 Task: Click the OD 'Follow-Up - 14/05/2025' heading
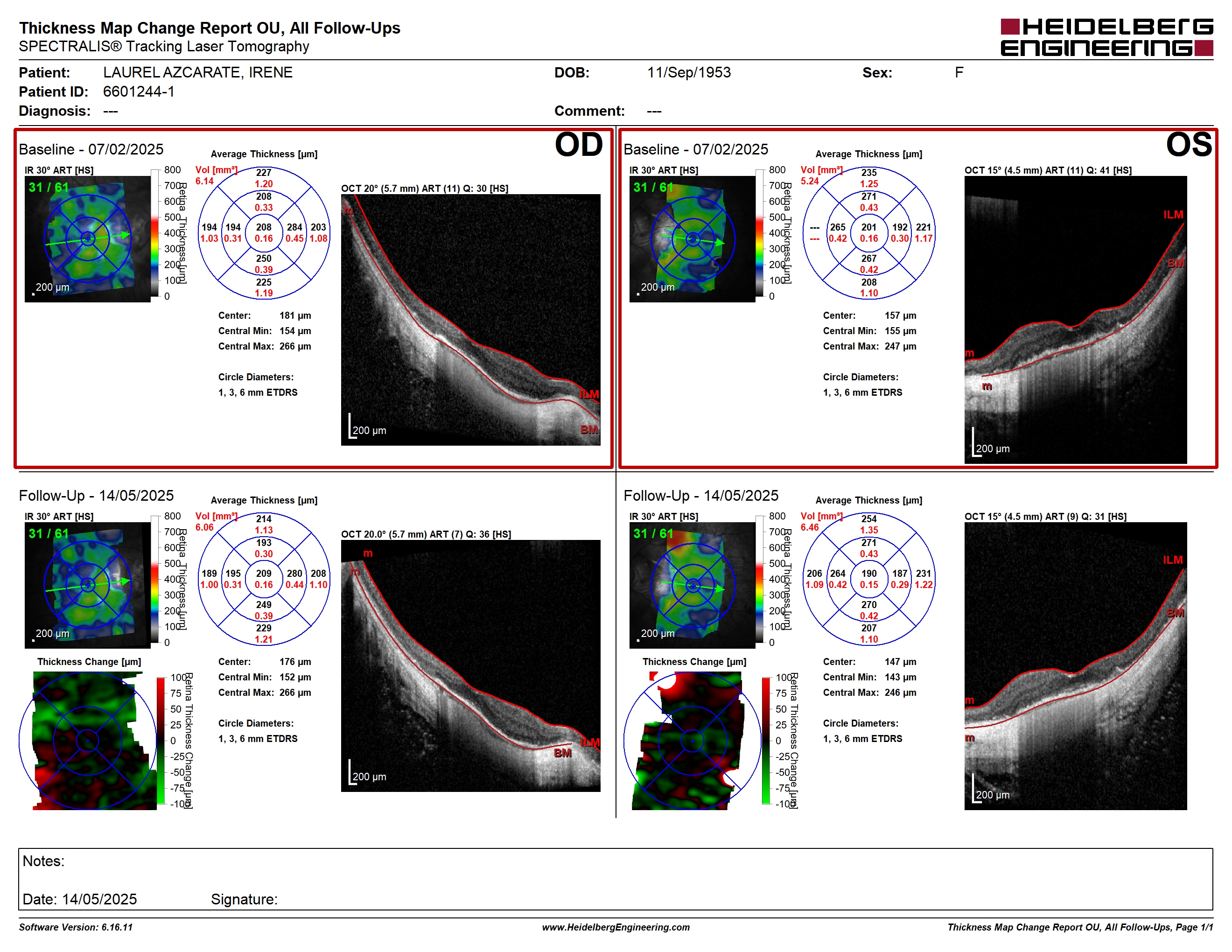coord(96,495)
